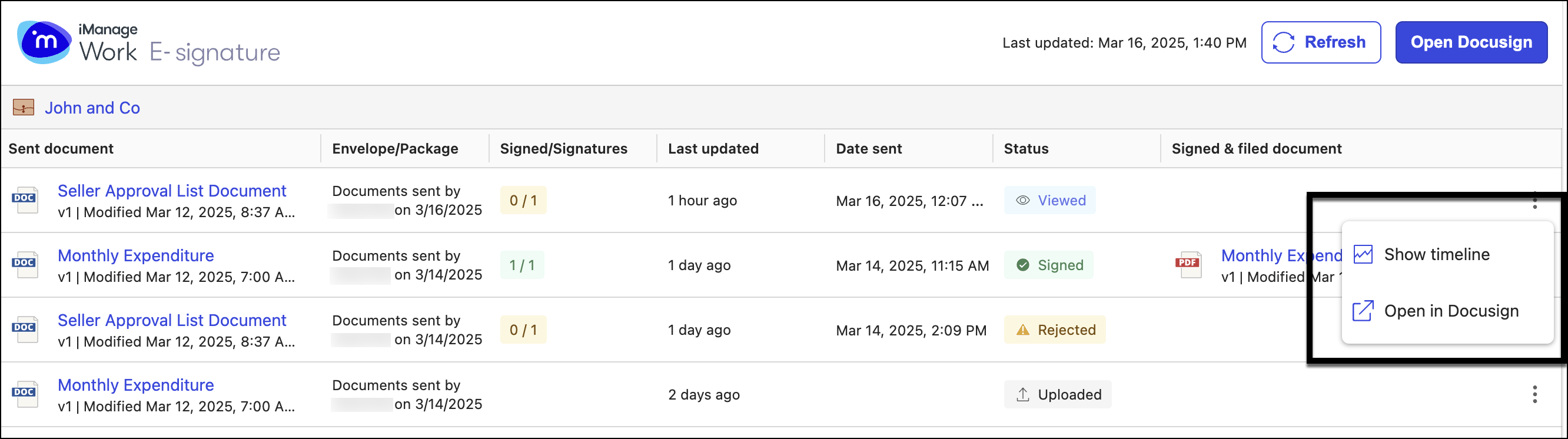This screenshot has width=1568, height=439.
Task: Click the warning icon on the Rejected status
Action: tap(1022, 330)
